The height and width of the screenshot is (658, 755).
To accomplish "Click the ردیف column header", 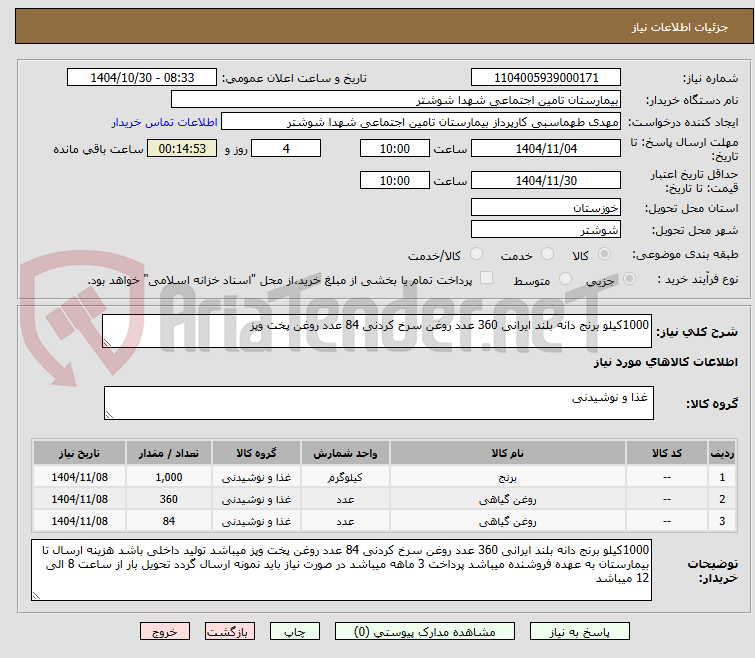I will [x=722, y=453].
